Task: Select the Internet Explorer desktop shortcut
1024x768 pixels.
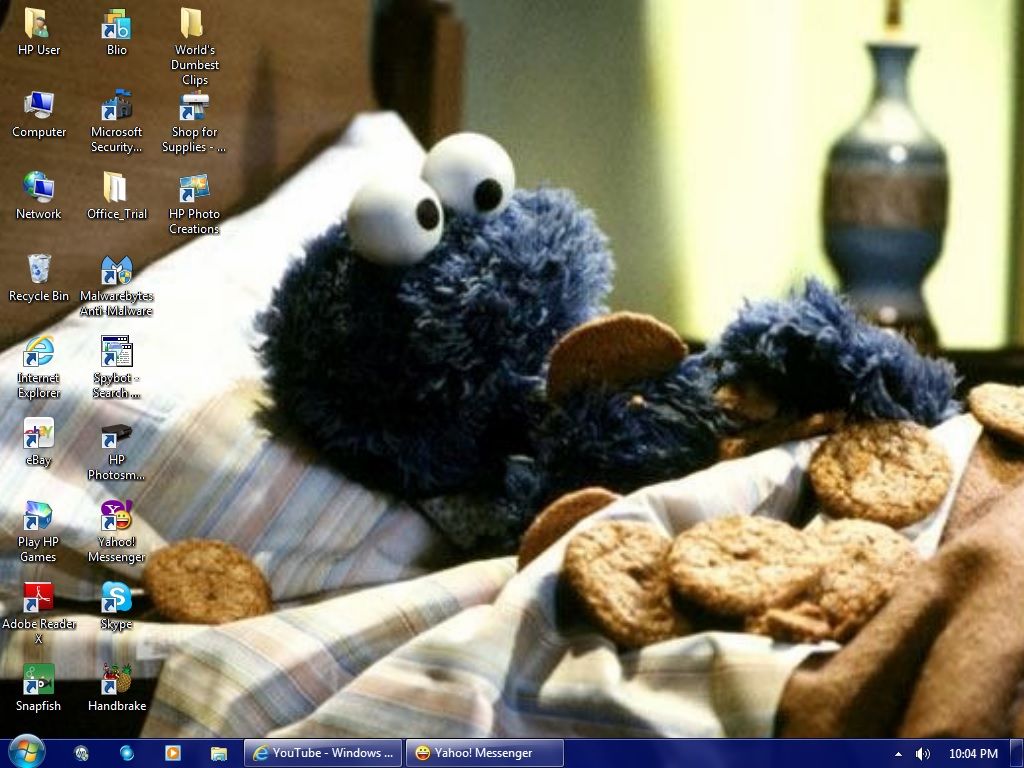Action: (x=39, y=367)
